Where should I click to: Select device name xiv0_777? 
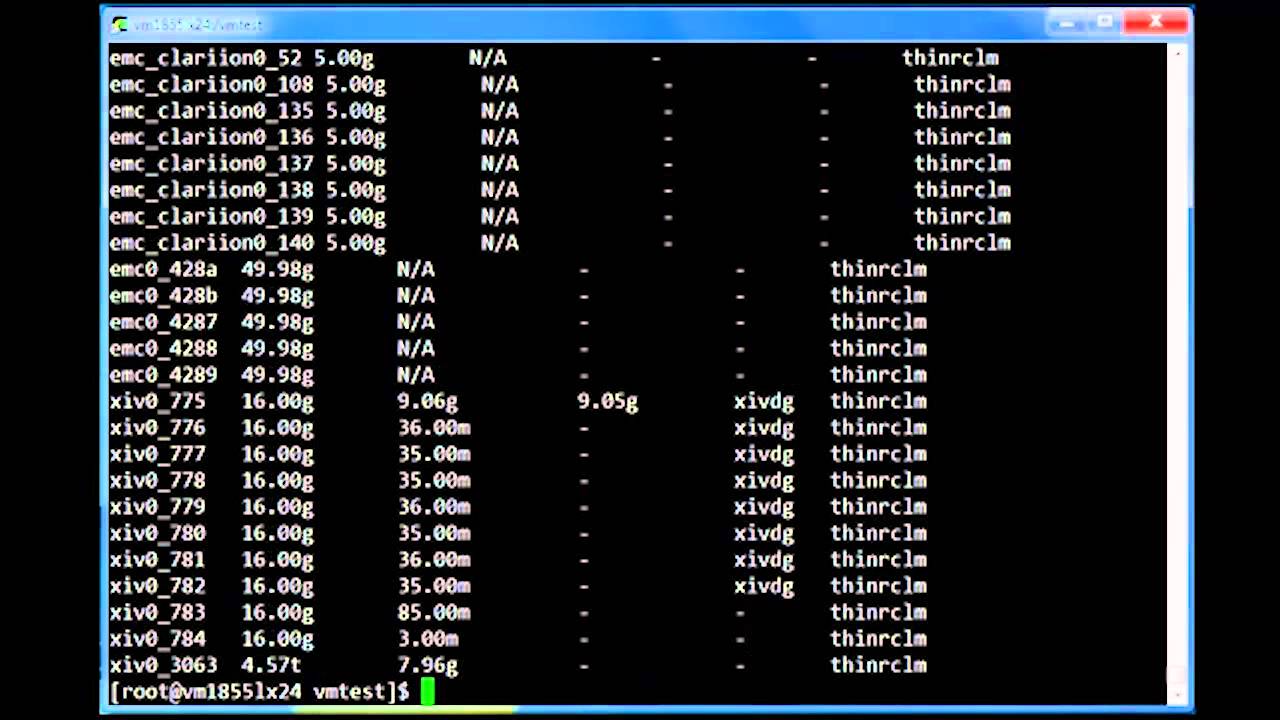click(x=157, y=454)
